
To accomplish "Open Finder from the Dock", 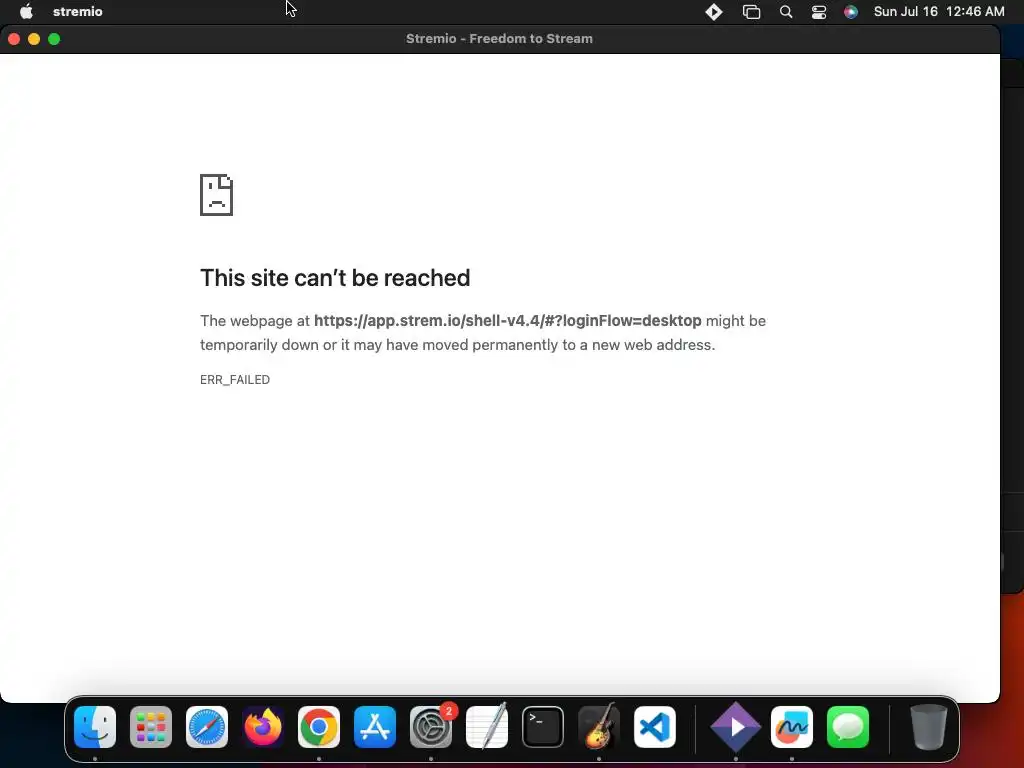I will (95, 727).
